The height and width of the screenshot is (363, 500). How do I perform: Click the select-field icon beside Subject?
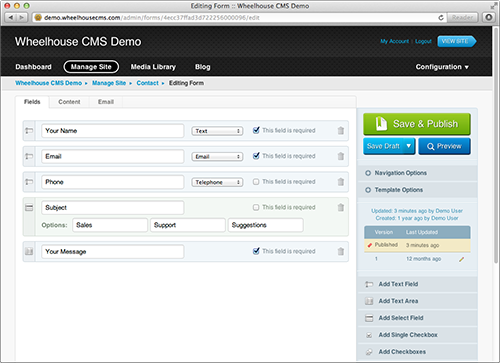pos(29,207)
